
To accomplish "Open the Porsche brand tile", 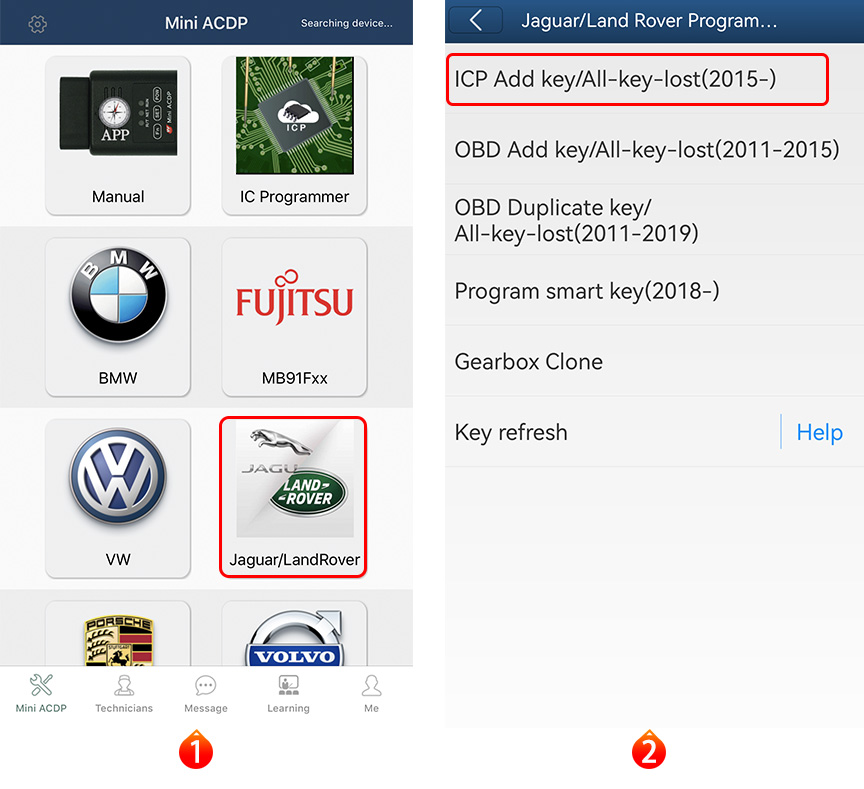I will pyautogui.click(x=118, y=636).
